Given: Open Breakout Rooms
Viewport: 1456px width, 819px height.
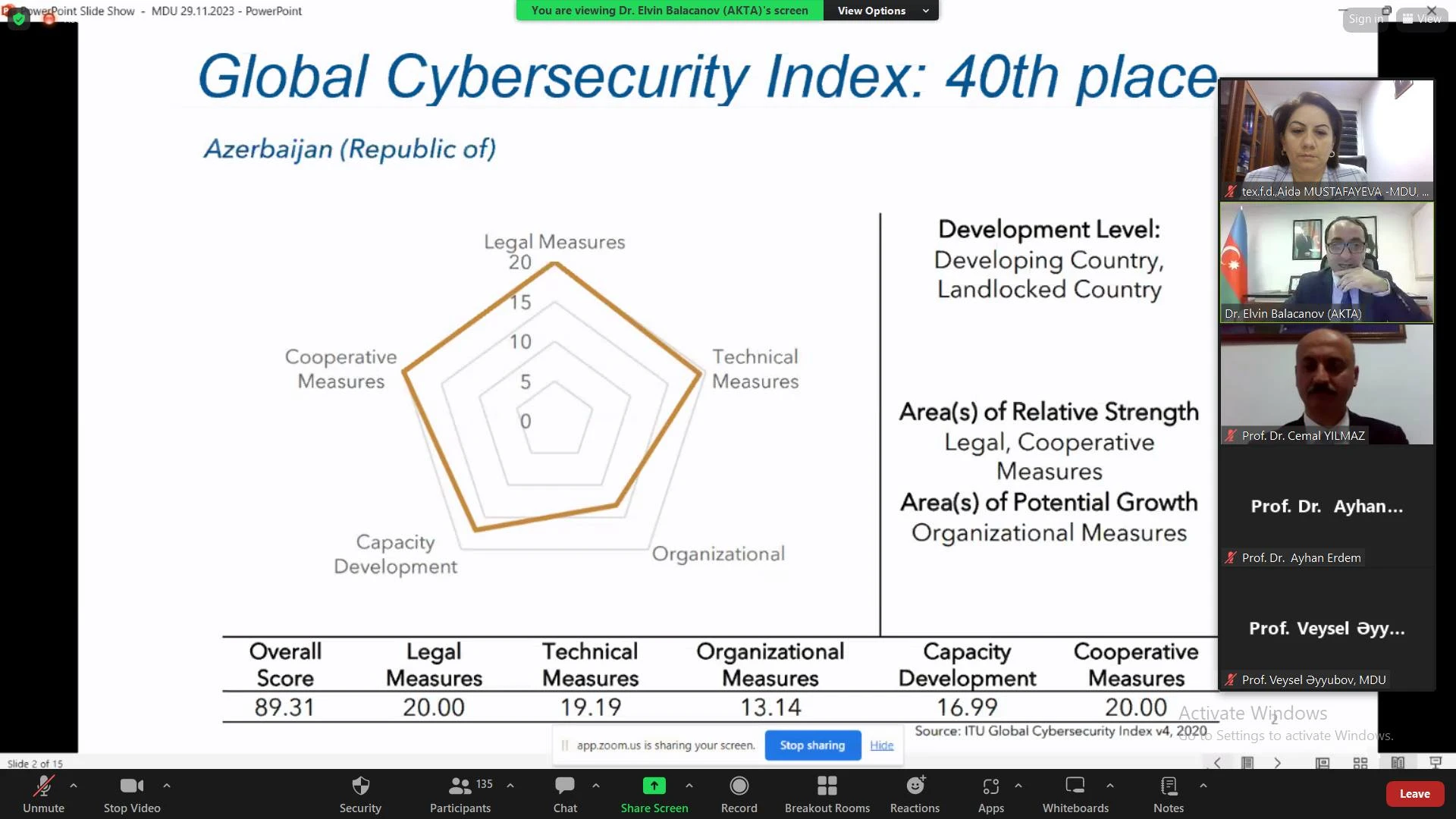Looking at the screenshot, I should click(827, 794).
